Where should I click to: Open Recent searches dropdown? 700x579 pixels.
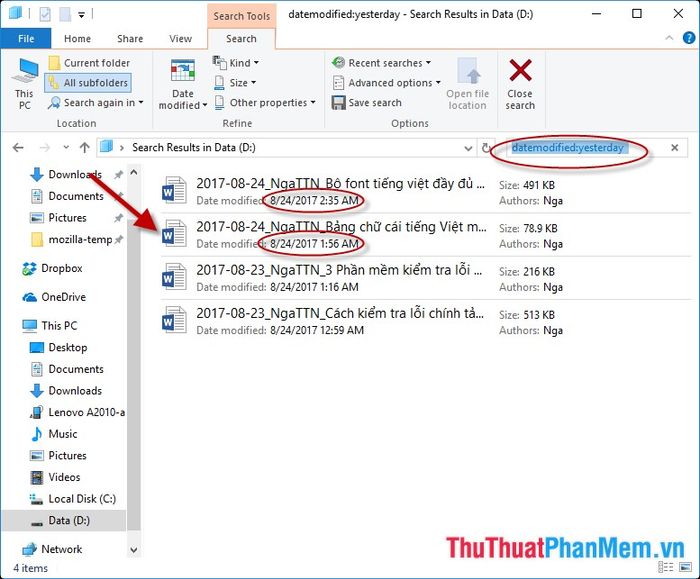(x=382, y=63)
